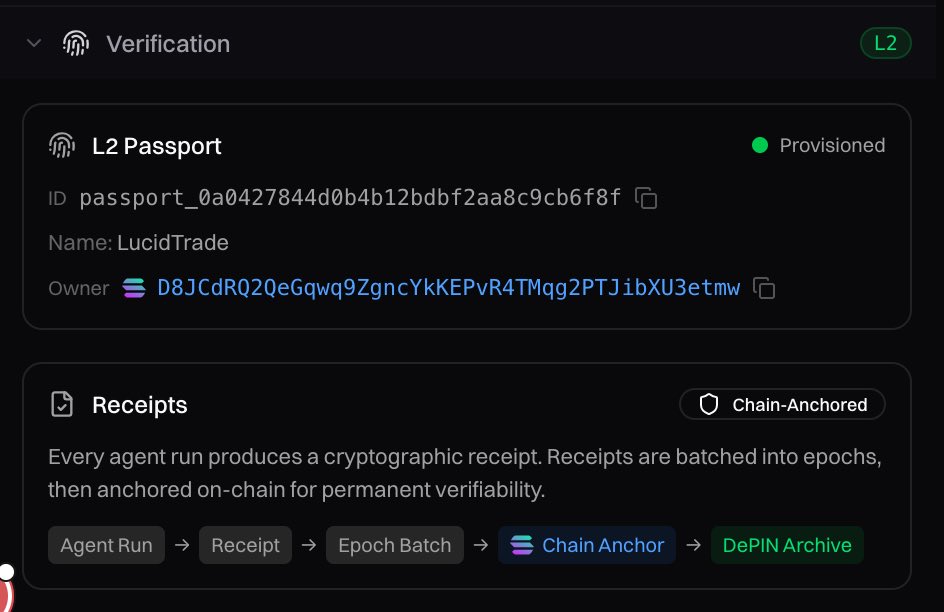Screen dimensions: 944x612
Task: Open owner address D8JCdRQ2QeGqwq9Z... link
Action: pyautogui.click(x=449, y=288)
